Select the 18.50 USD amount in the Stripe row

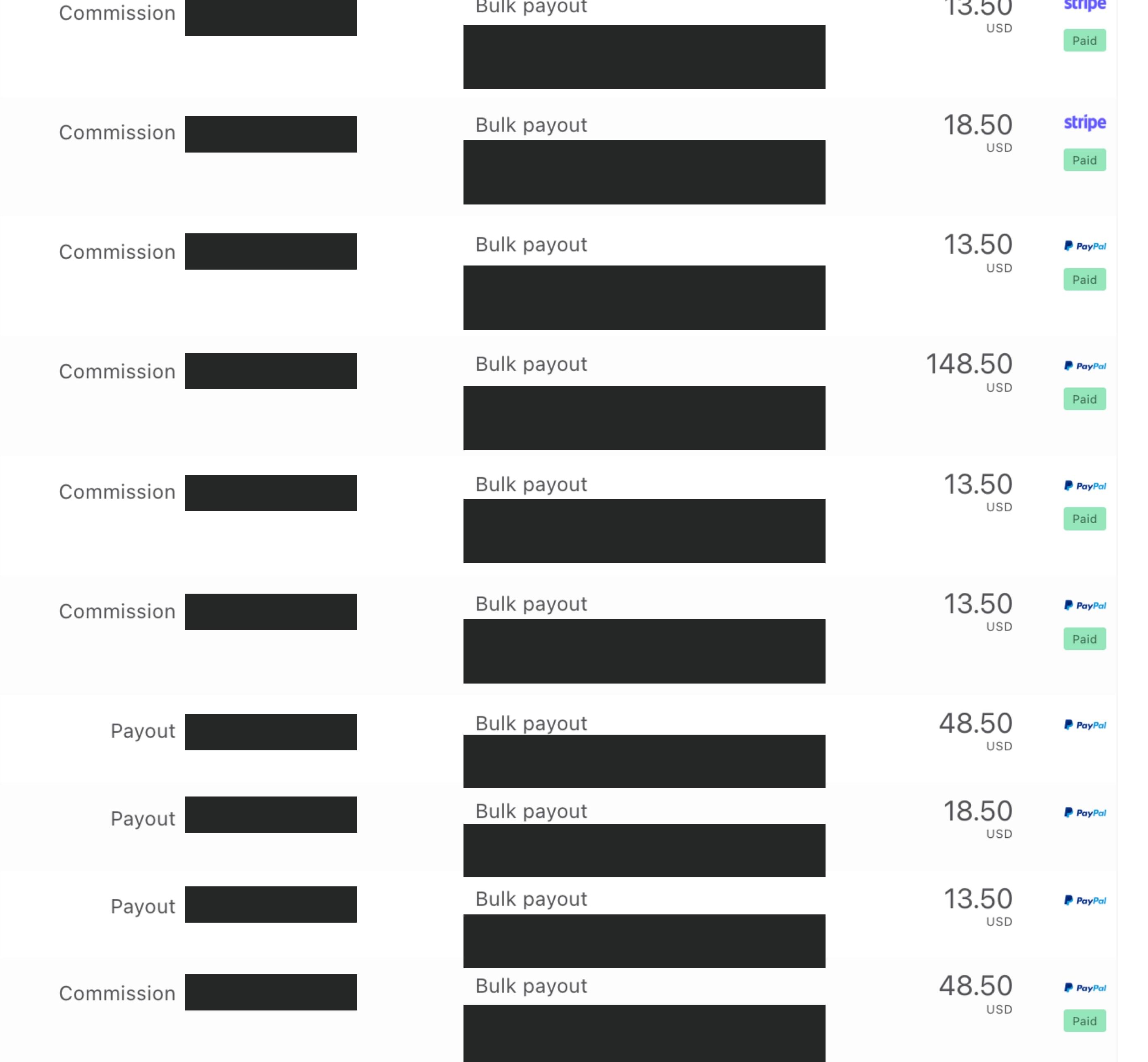(x=977, y=132)
